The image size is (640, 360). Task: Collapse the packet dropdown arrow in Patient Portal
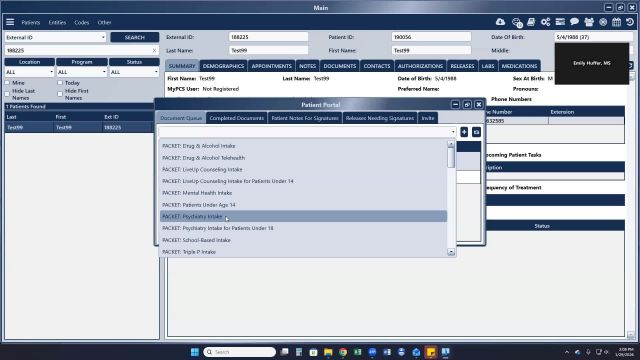tap(453, 132)
